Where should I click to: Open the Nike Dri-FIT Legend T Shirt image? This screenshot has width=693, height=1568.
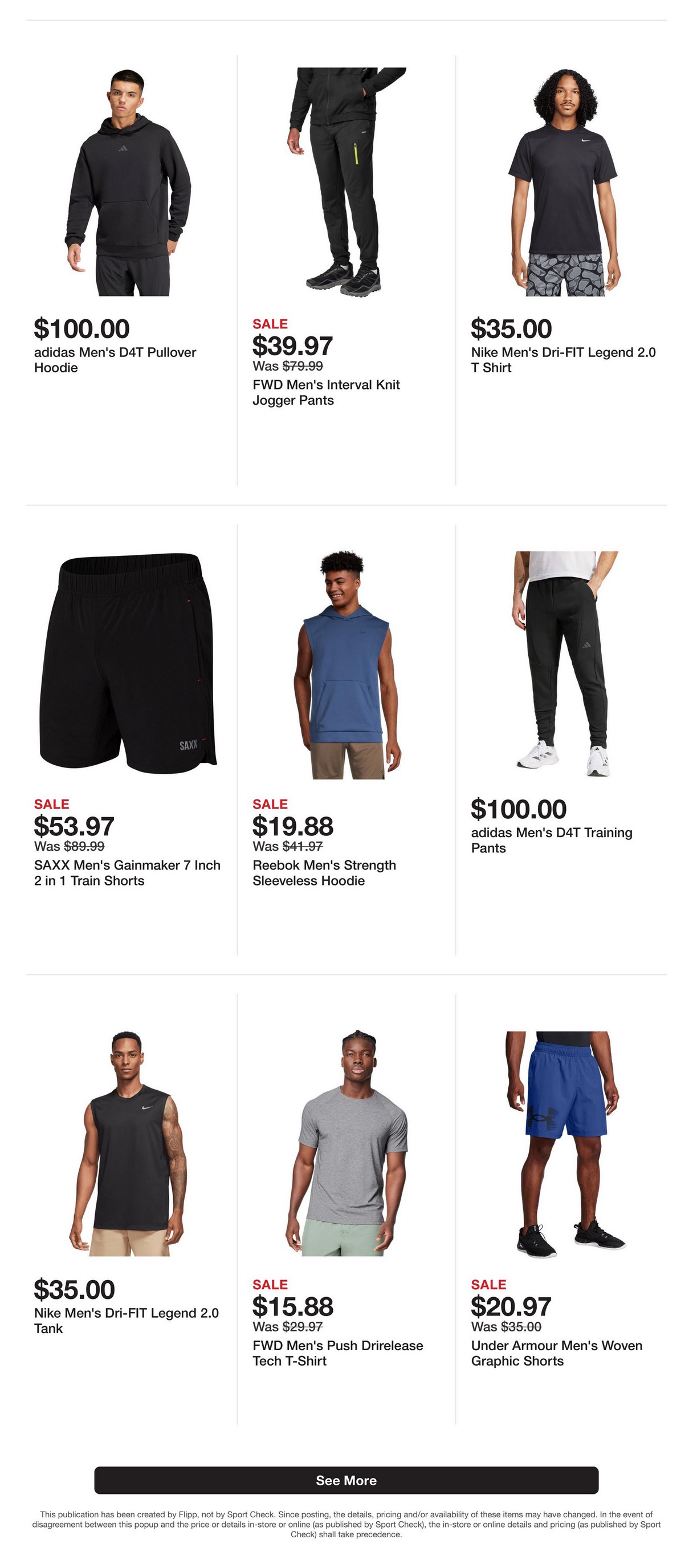tap(565, 182)
